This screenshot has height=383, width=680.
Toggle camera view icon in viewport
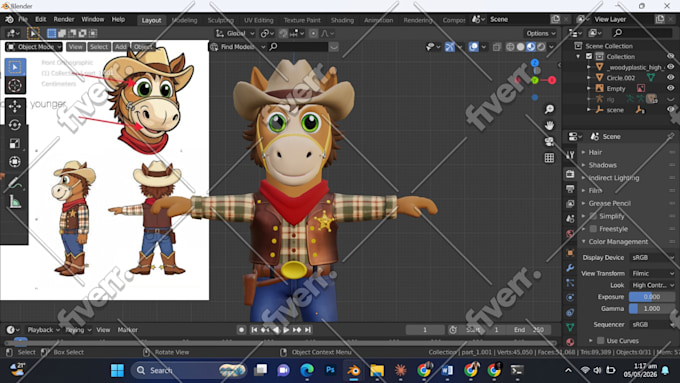[x=549, y=142]
